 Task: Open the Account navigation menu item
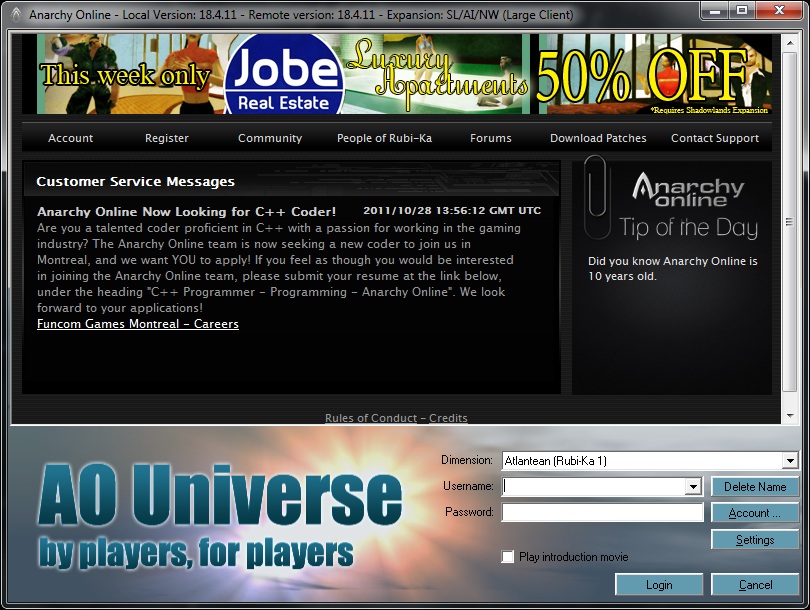click(70, 138)
